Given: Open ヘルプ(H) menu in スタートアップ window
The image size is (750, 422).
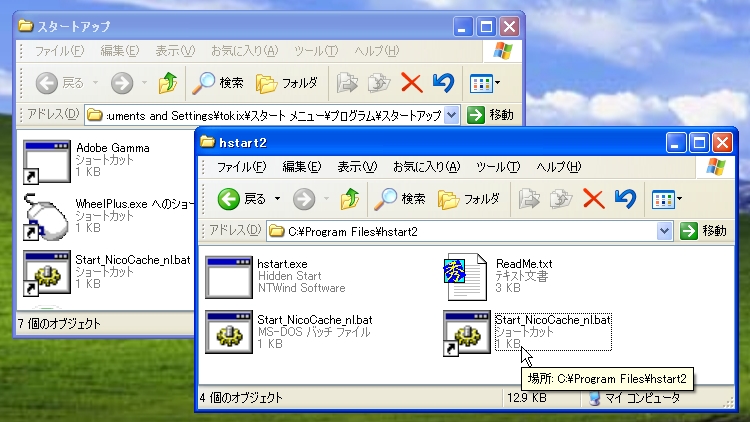Looking at the screenshot, I should click(x=376, y=51).
